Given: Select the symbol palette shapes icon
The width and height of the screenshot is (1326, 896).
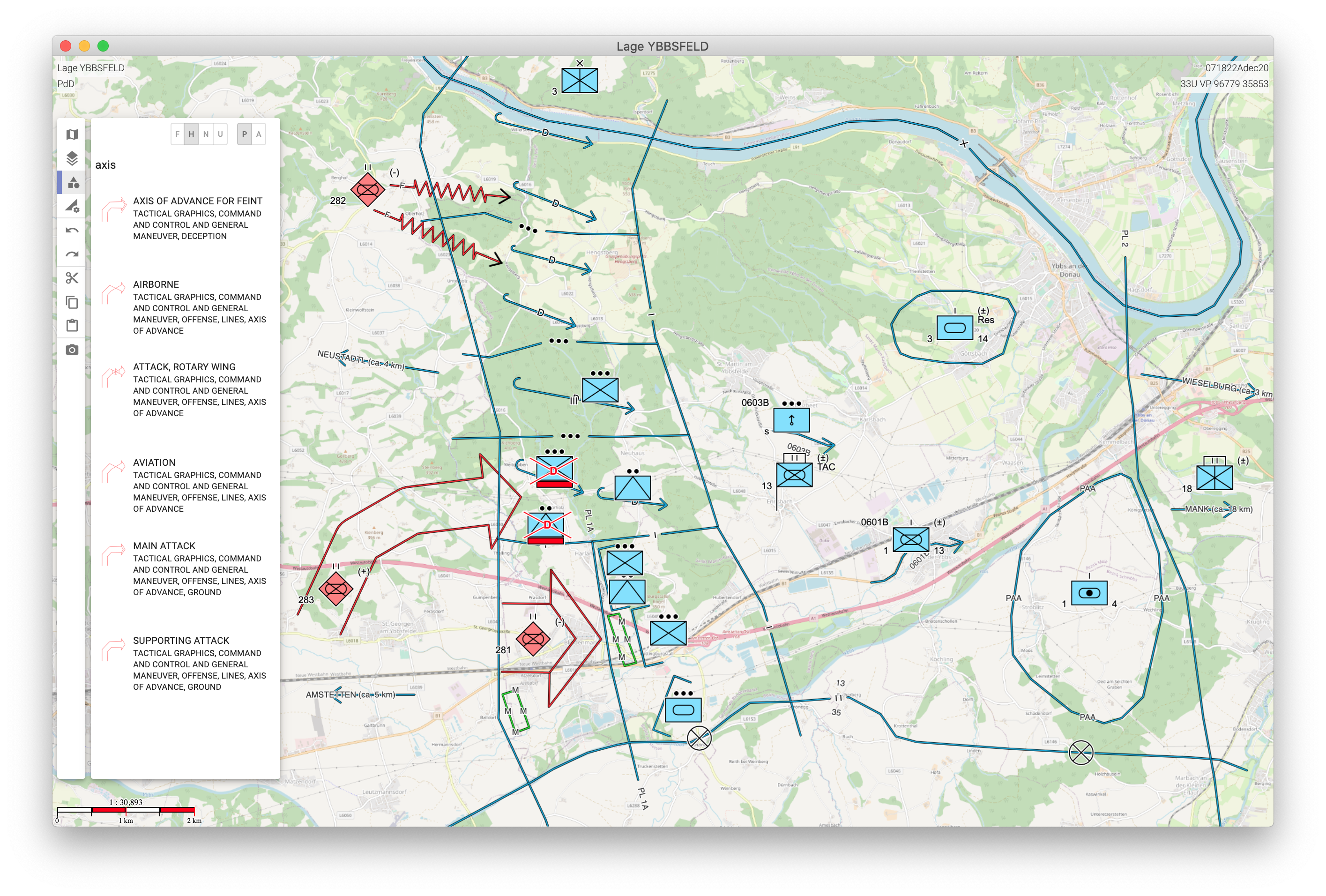Looking at the screenshot, I should 73,183.
